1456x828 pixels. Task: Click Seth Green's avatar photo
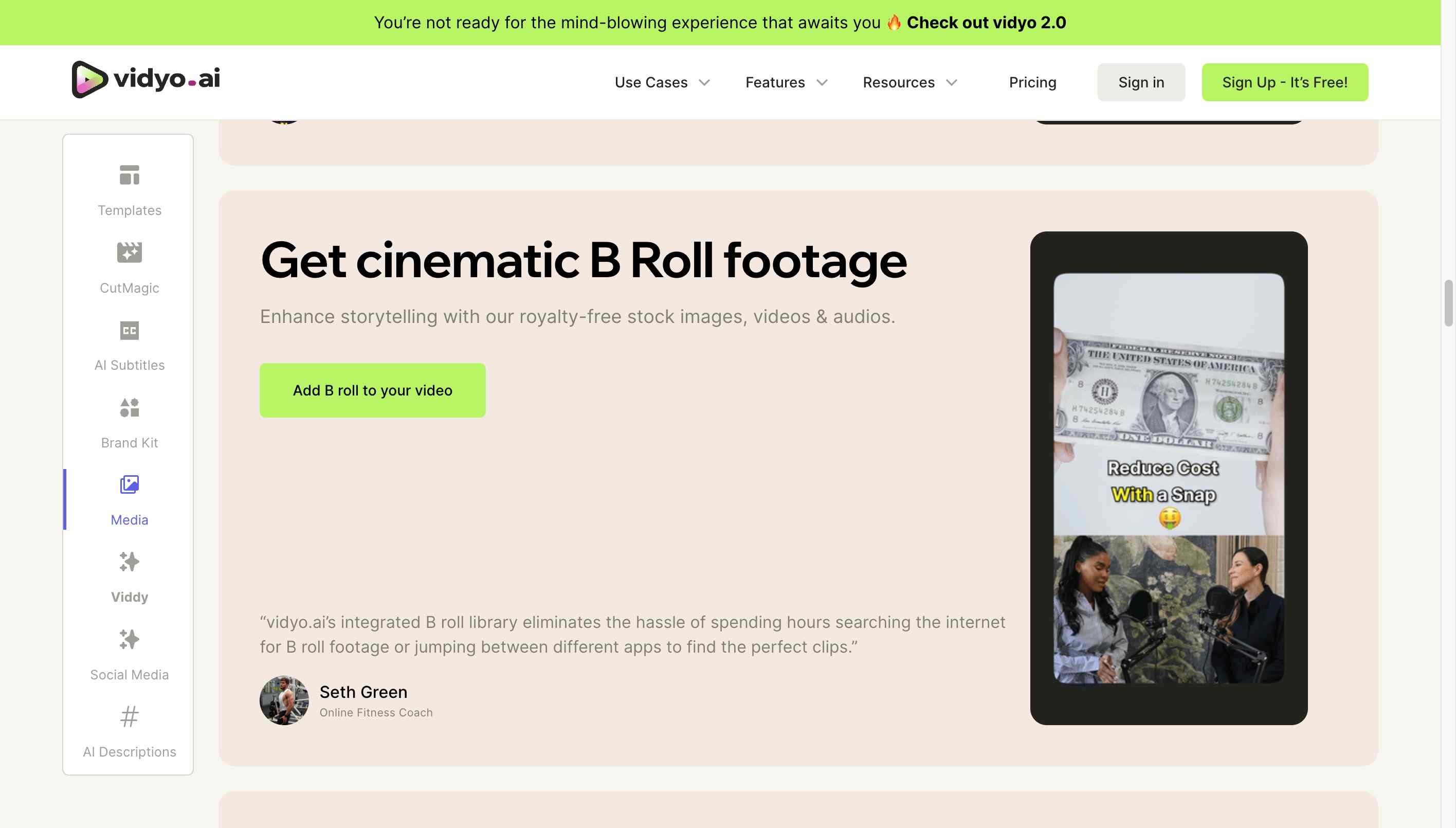pos(284,700)
